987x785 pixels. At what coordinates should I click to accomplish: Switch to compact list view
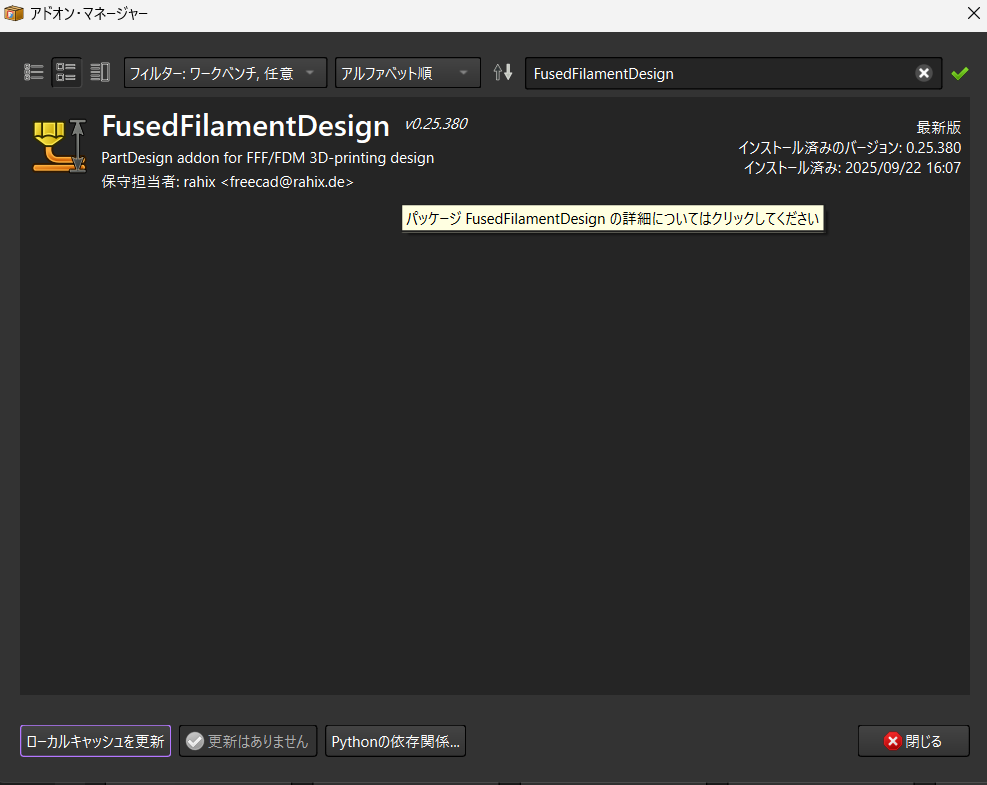(x=33, y=72)
